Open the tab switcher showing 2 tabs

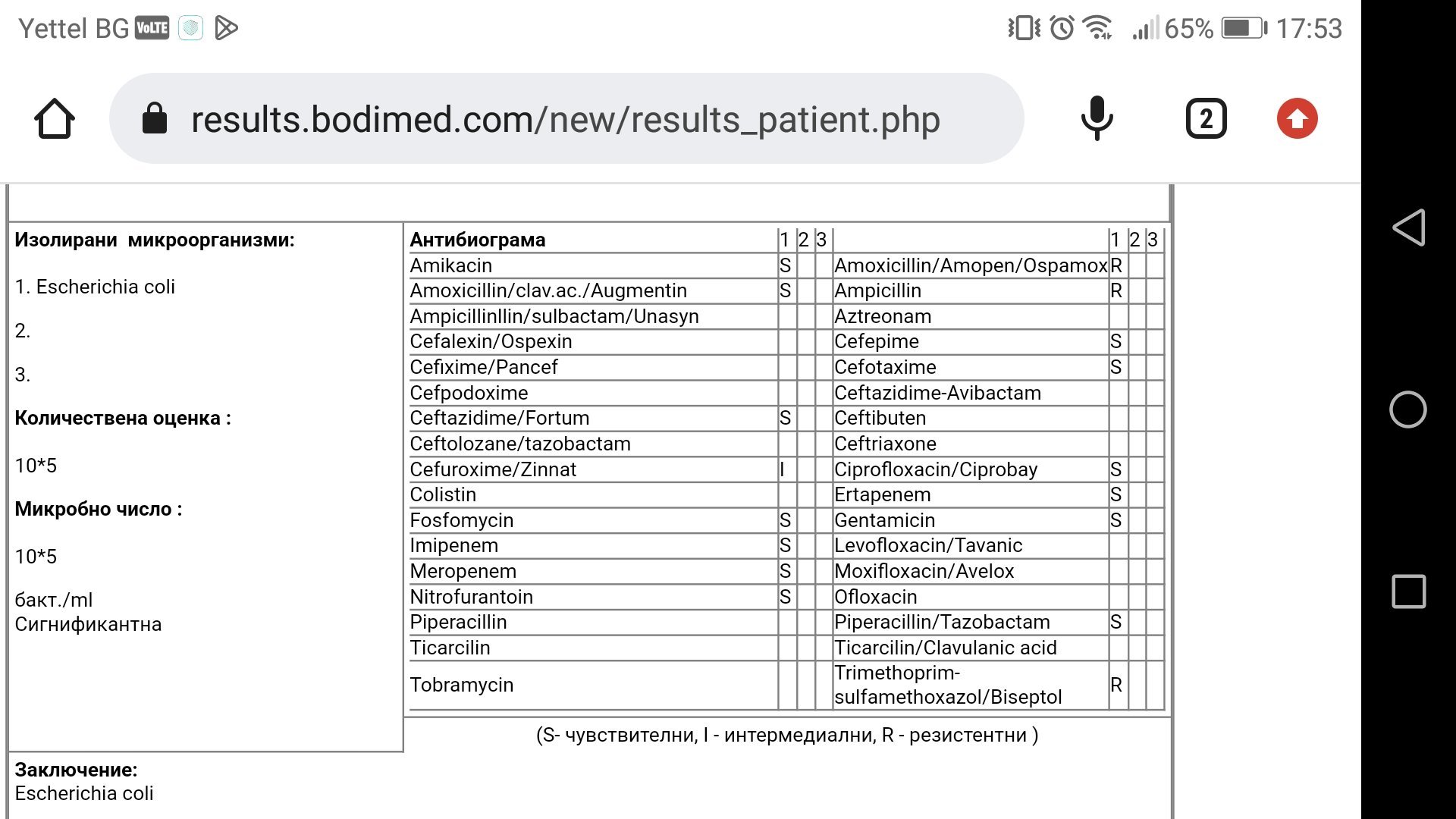coord(1206,119)
